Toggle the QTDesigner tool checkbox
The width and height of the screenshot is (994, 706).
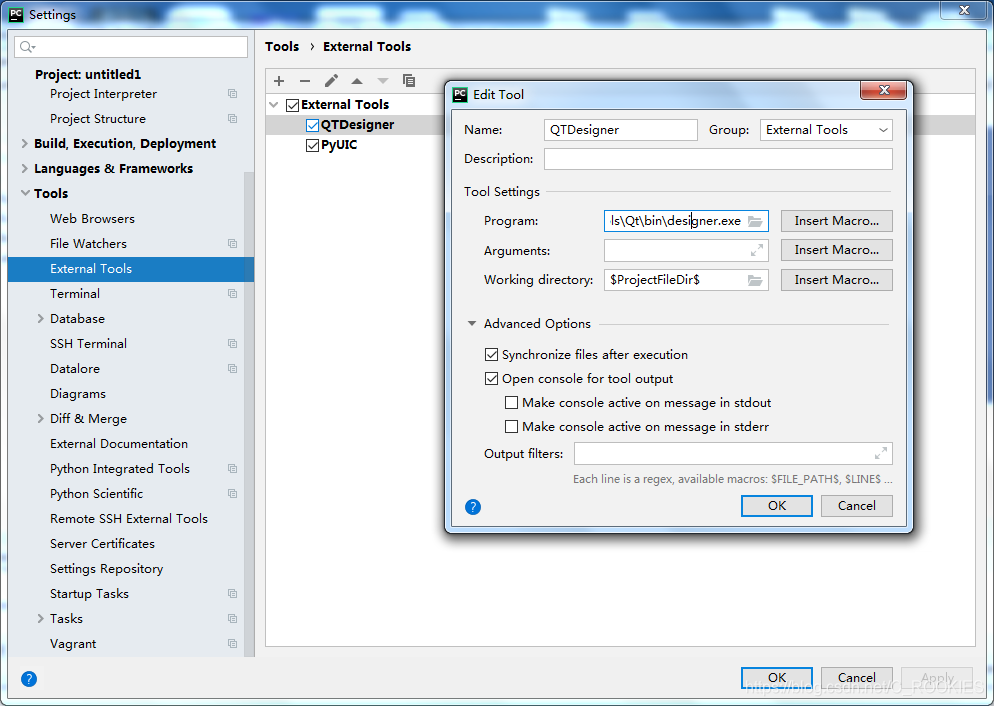point(312,125)
